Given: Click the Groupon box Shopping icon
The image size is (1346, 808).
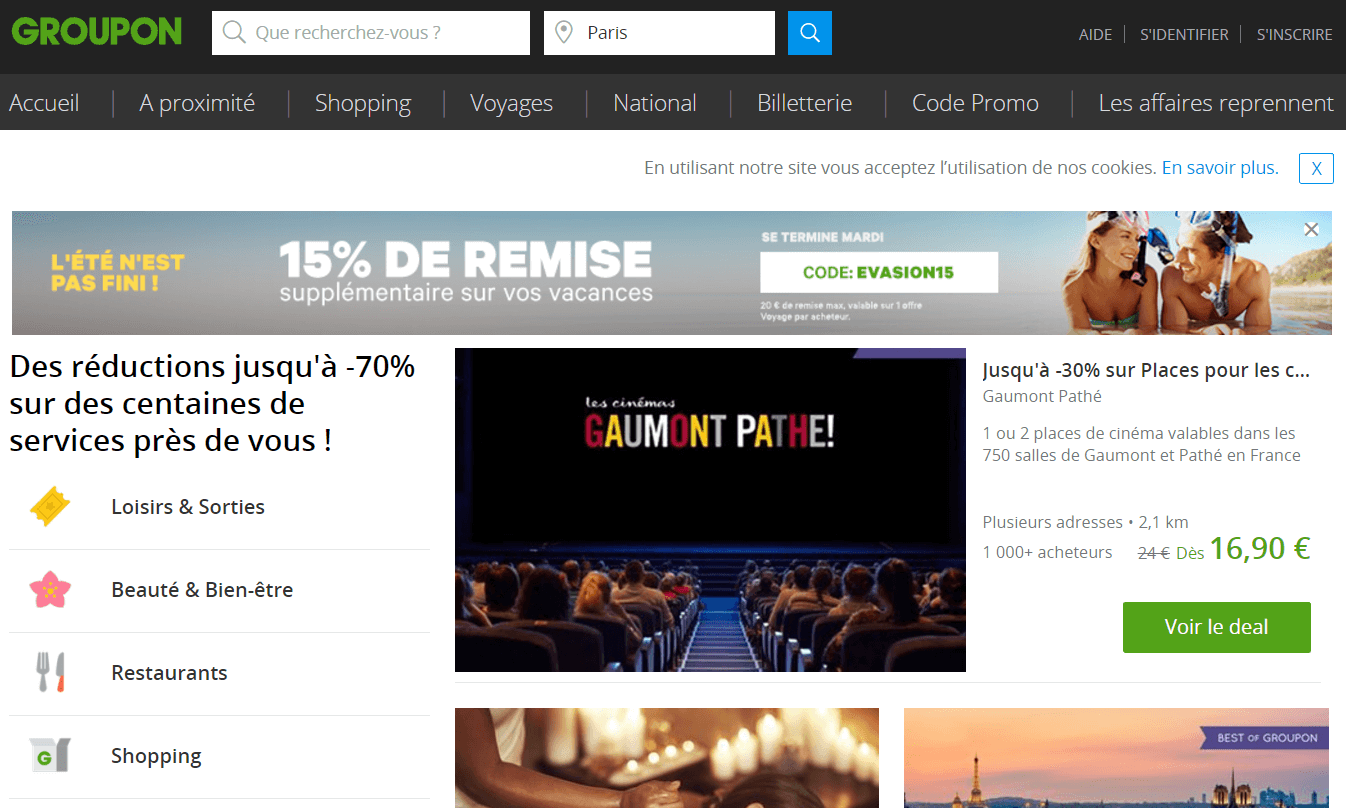Looking at the screenshot, I should click(x=50, y=756).
